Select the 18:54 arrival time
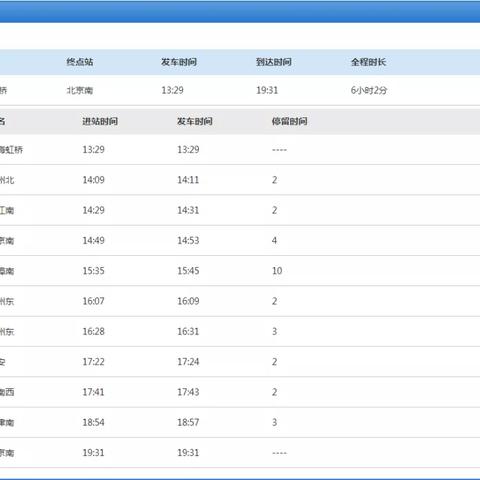480x480 pixels. (x=94, y=423)
